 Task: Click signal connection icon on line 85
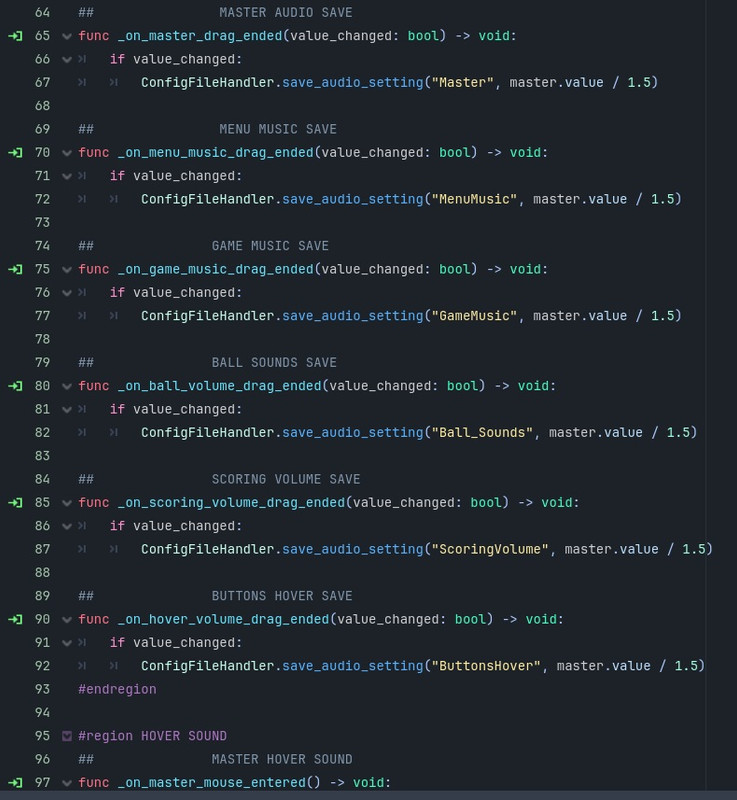15,503
